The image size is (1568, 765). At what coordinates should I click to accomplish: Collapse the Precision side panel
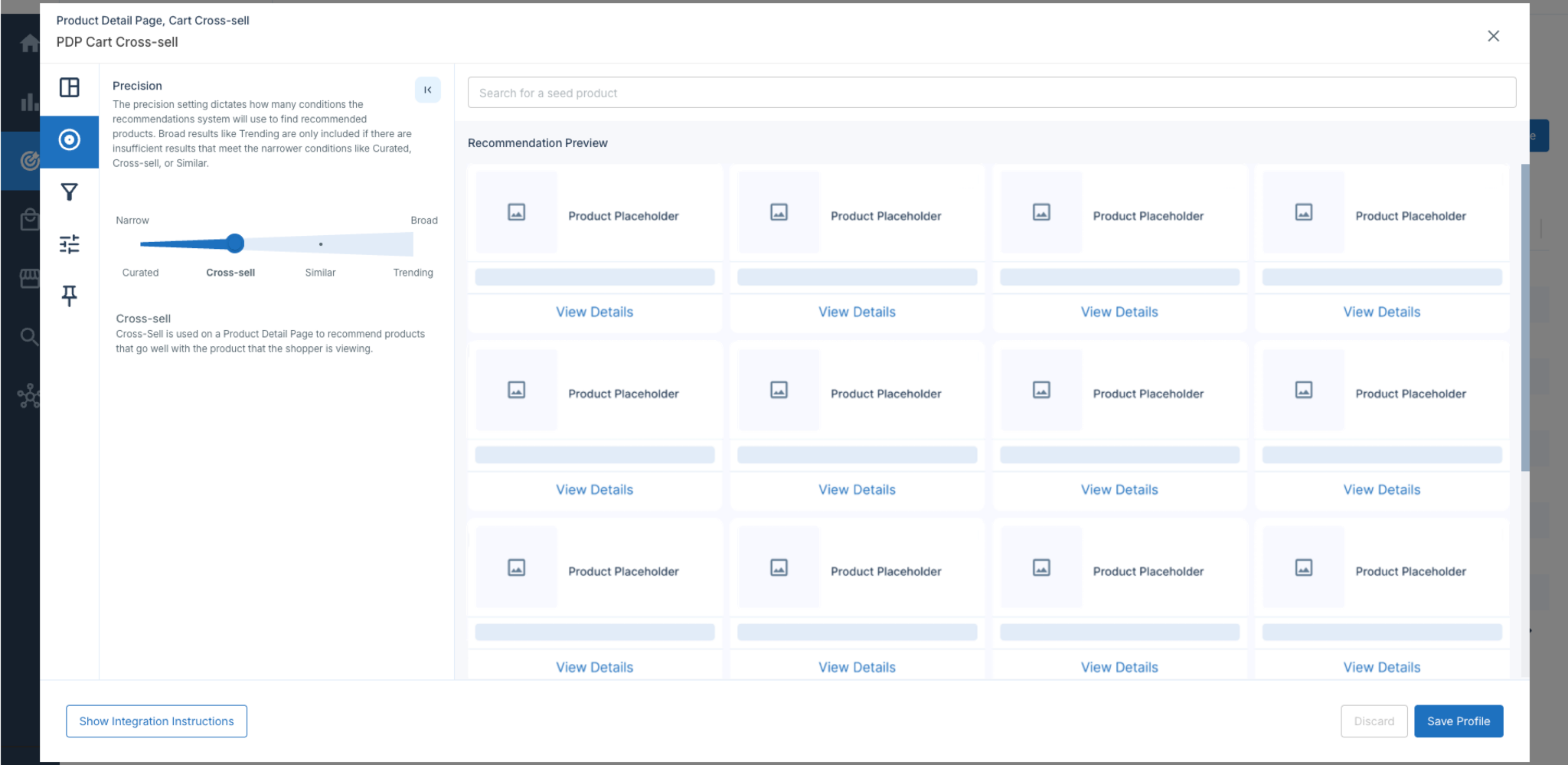click(428, 90)
